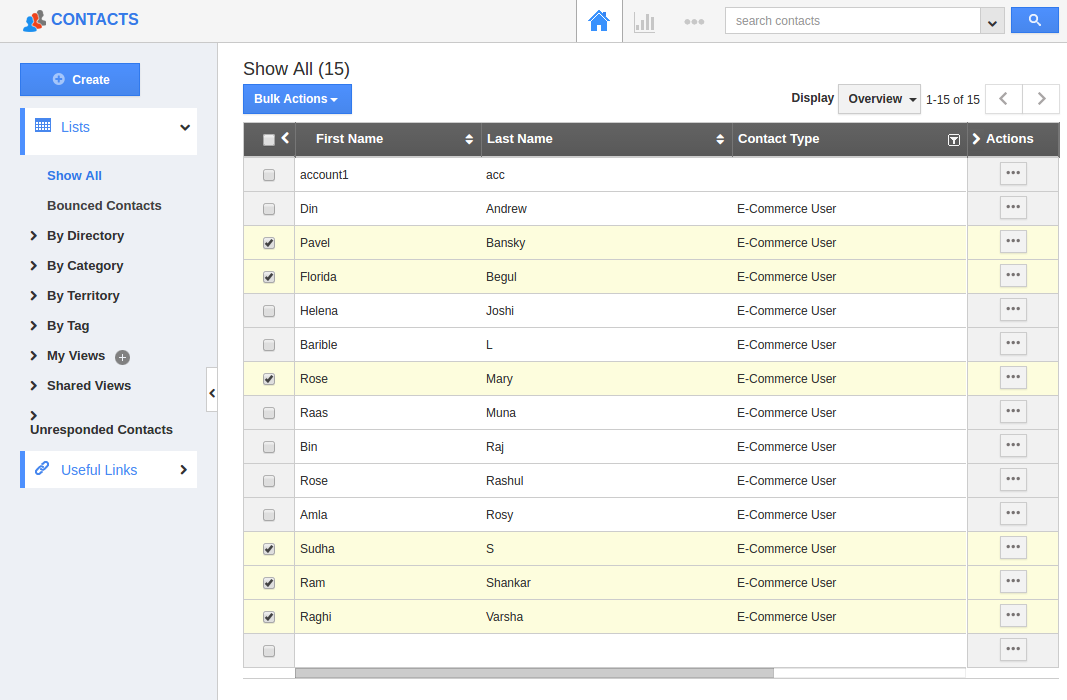1067x700 pixels.
Task: Open actions menu for Din Andrew
Action: (1013, 207)
